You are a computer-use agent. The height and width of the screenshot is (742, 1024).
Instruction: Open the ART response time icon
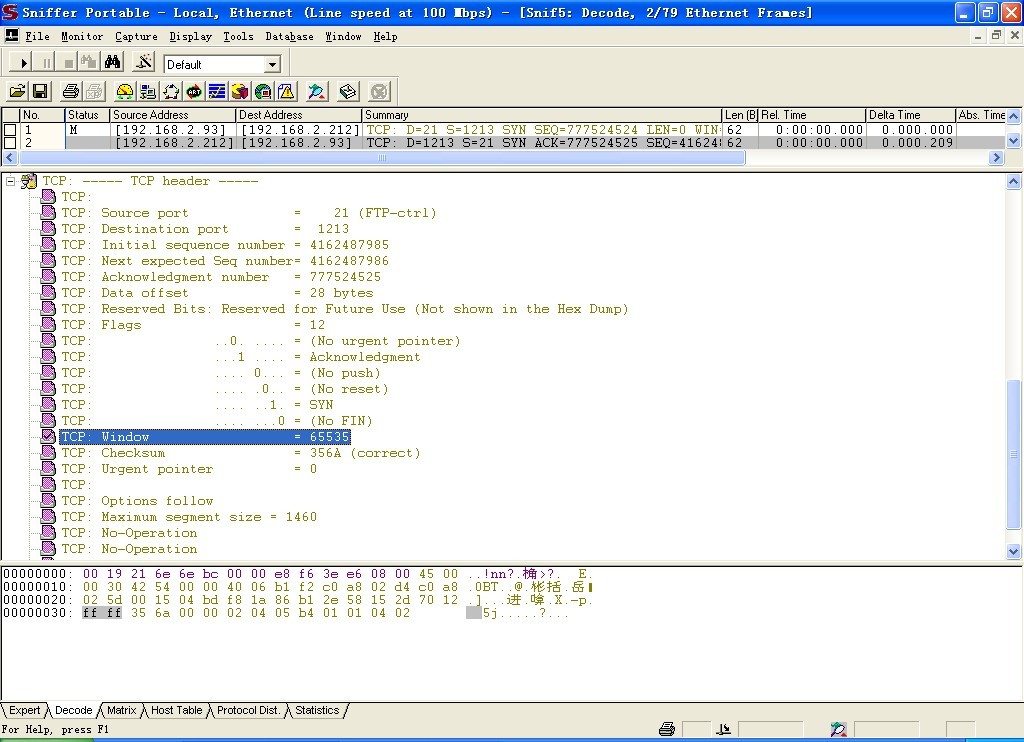tap(194, 91)
